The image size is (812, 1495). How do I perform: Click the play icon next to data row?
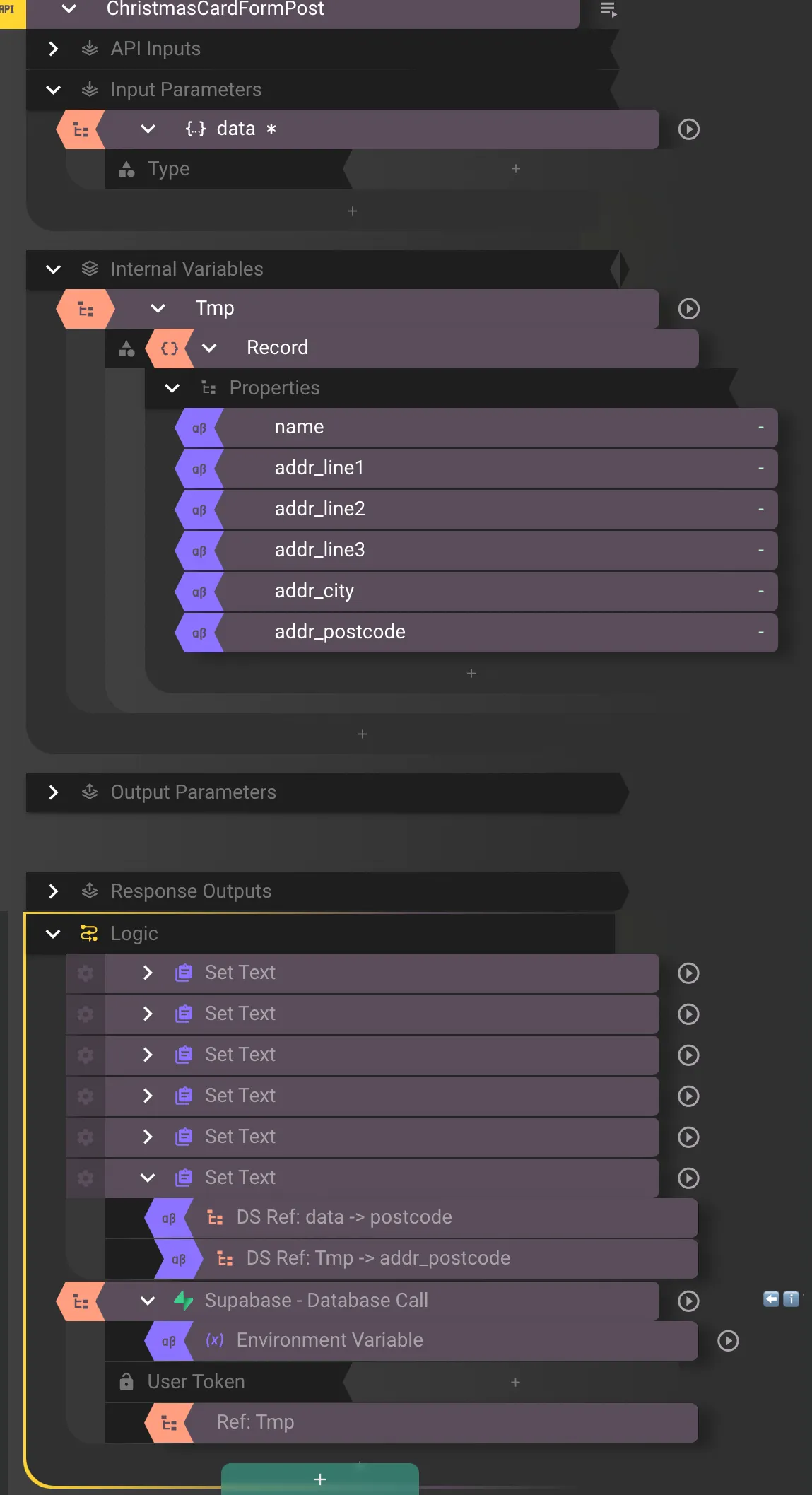click(688, 129)
